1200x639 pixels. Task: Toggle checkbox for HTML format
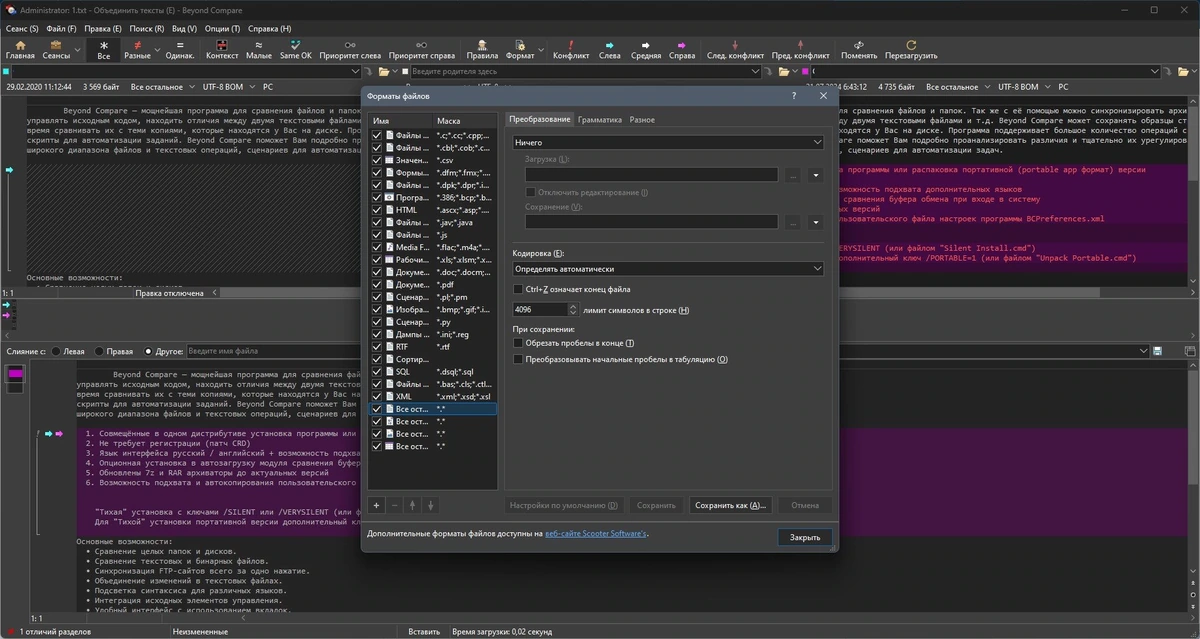377,210
